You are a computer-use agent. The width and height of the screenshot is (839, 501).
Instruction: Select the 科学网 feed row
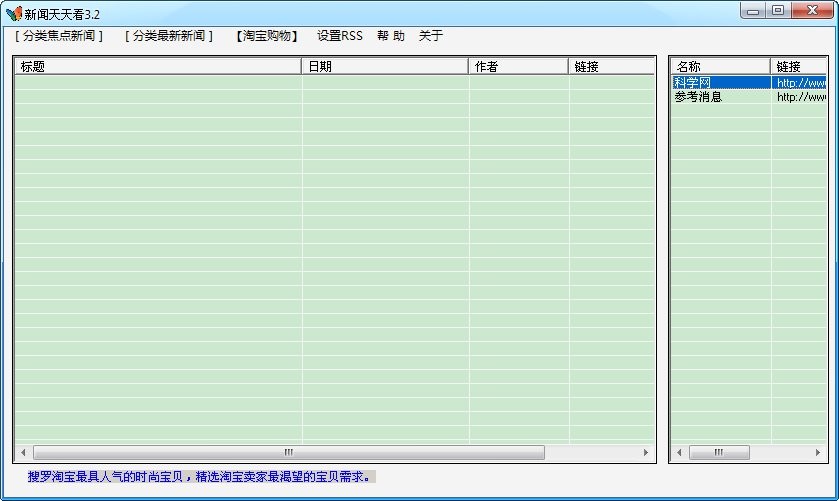(x=749, y=82)
